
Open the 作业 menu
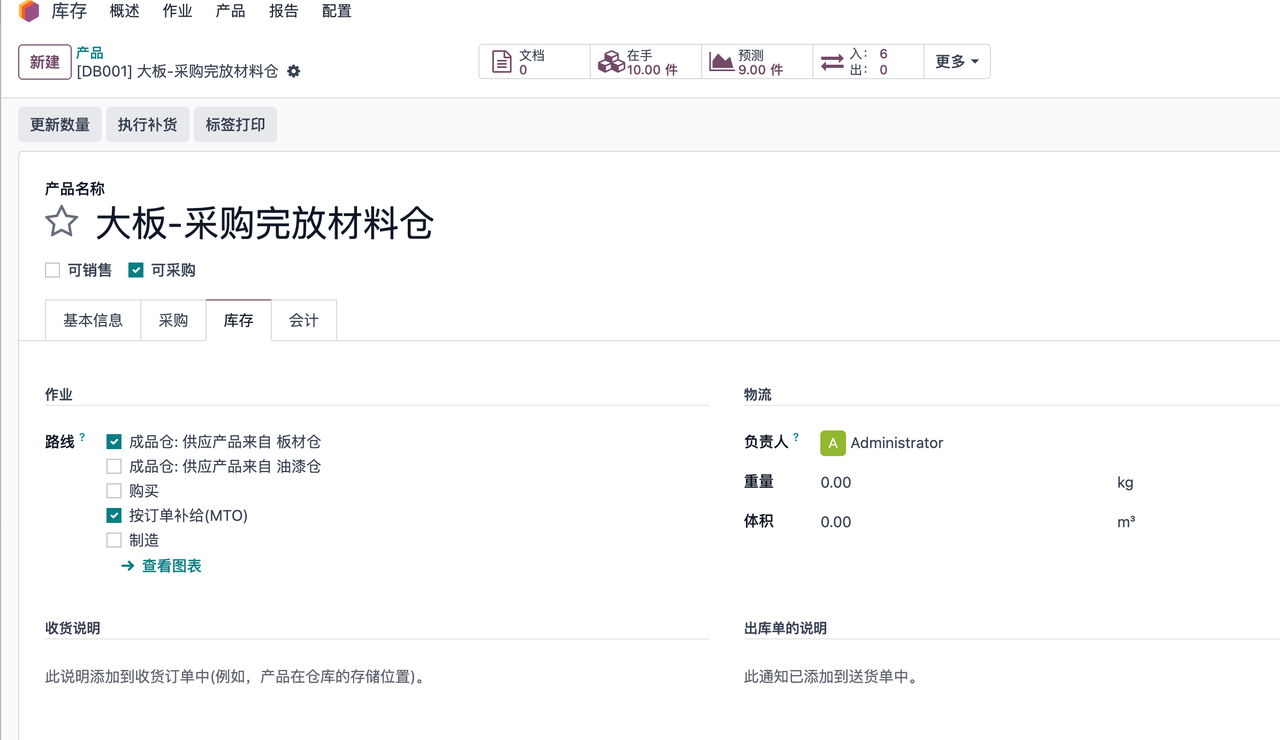click(178, 11)
